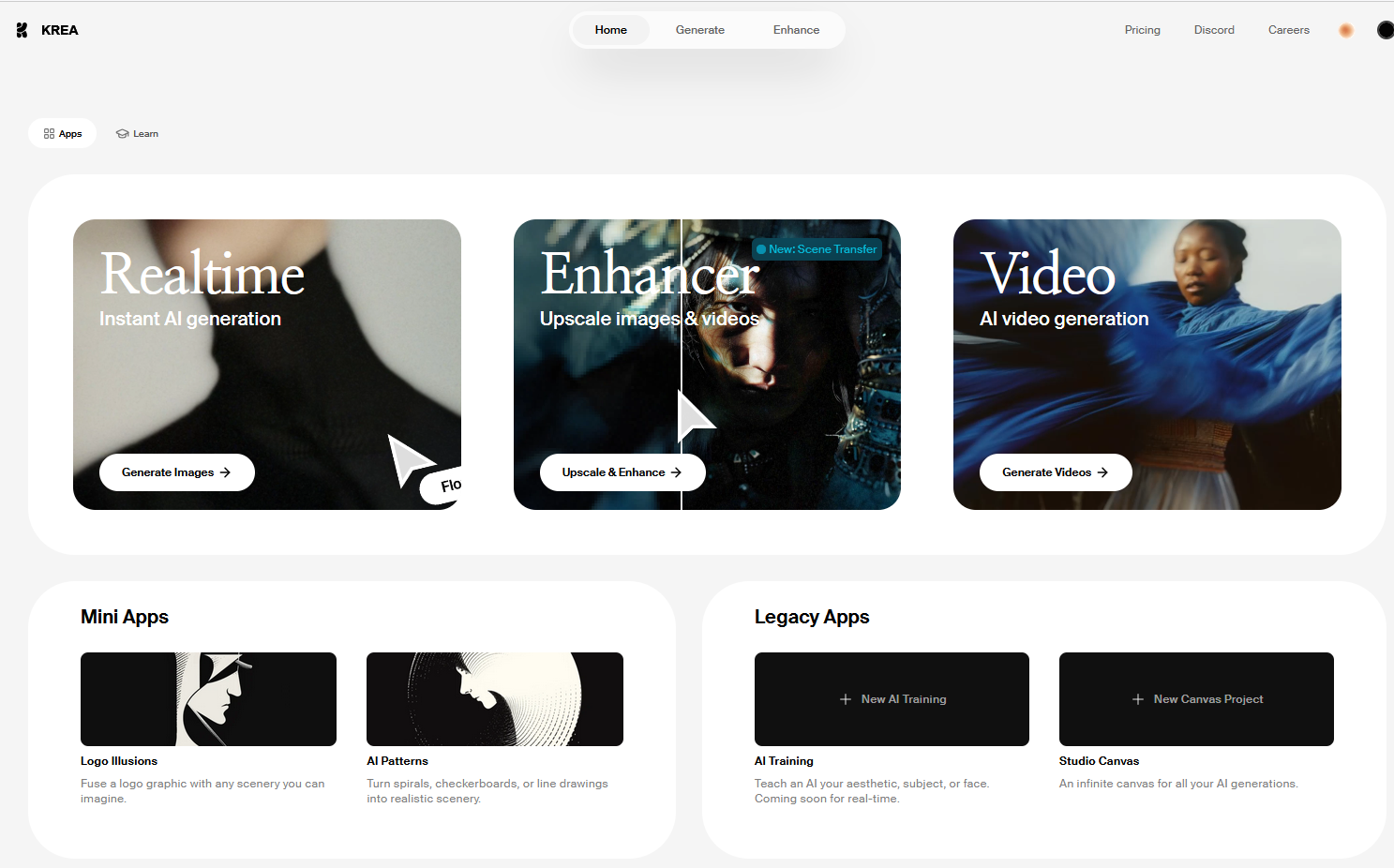This screenshot has height=868, width=1394.
Task: Click the Enhancer before/after divider line
Action: tap(682, 365)
